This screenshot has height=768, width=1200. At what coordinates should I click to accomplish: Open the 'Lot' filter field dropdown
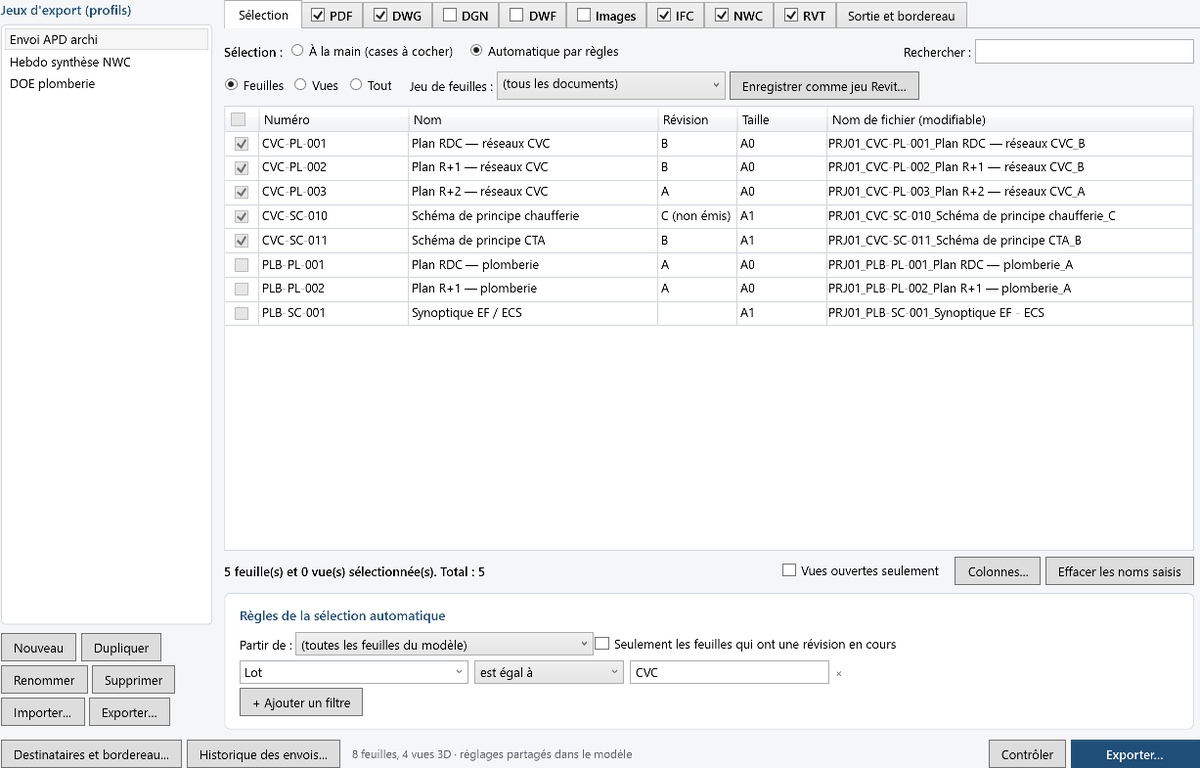pyautogui.click(x=354, y=673)
